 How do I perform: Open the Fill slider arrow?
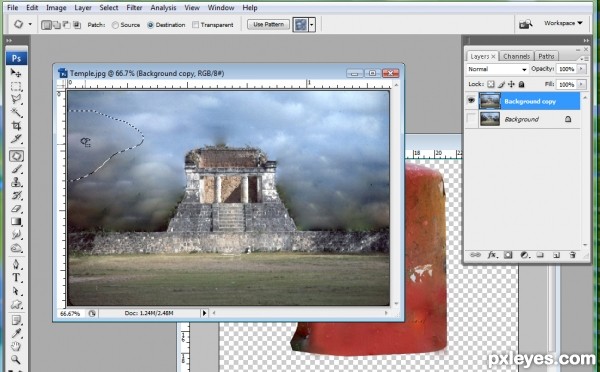click(582, 84)
